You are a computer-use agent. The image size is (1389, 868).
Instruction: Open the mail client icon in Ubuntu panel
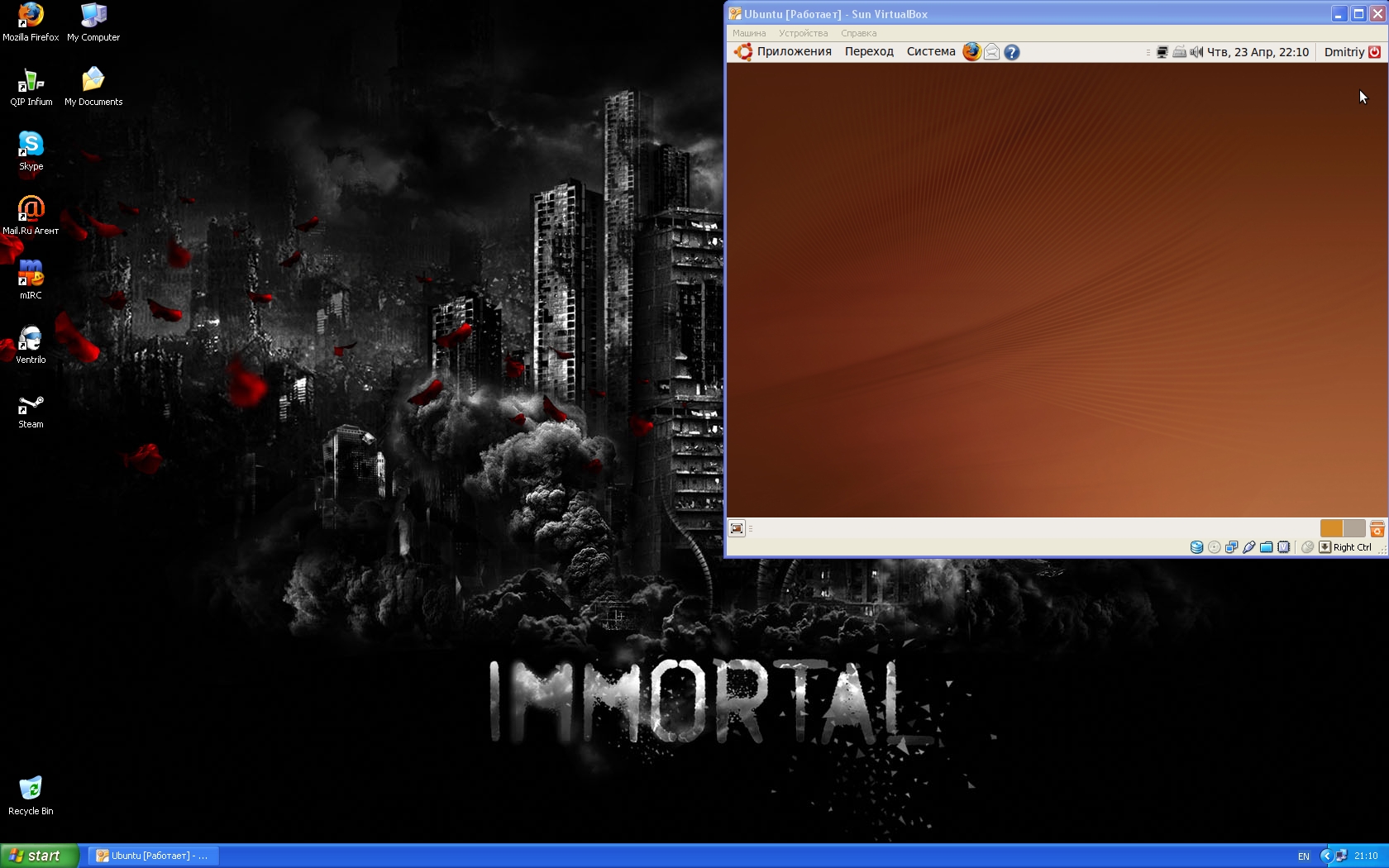[991, 52]
